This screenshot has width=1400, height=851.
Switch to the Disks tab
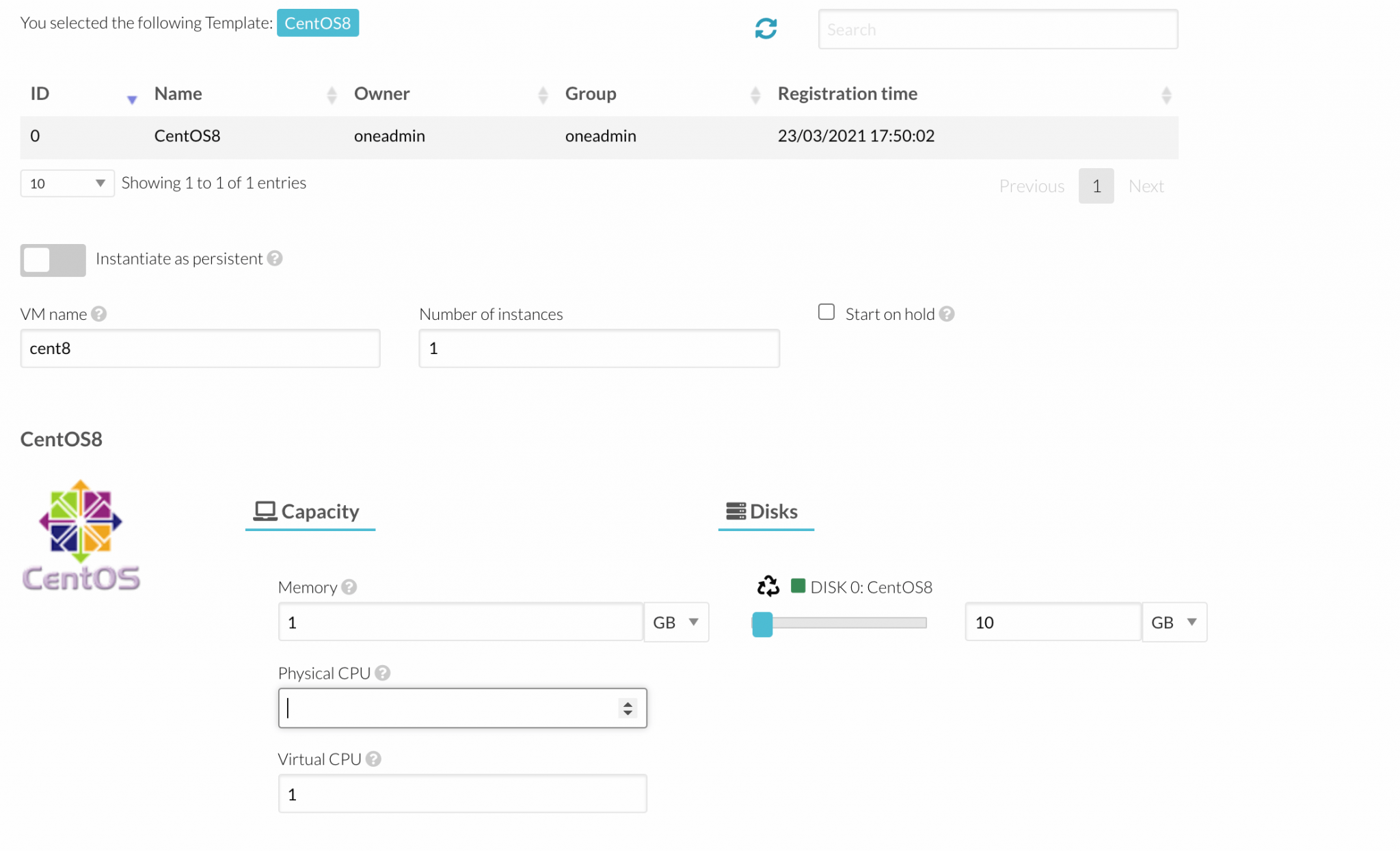click(765, 511)
